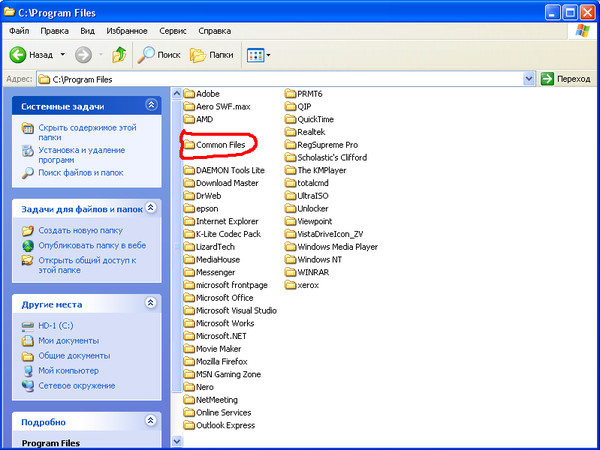
Task: Select the Nero folder icon
Action: tap(189, 387)
